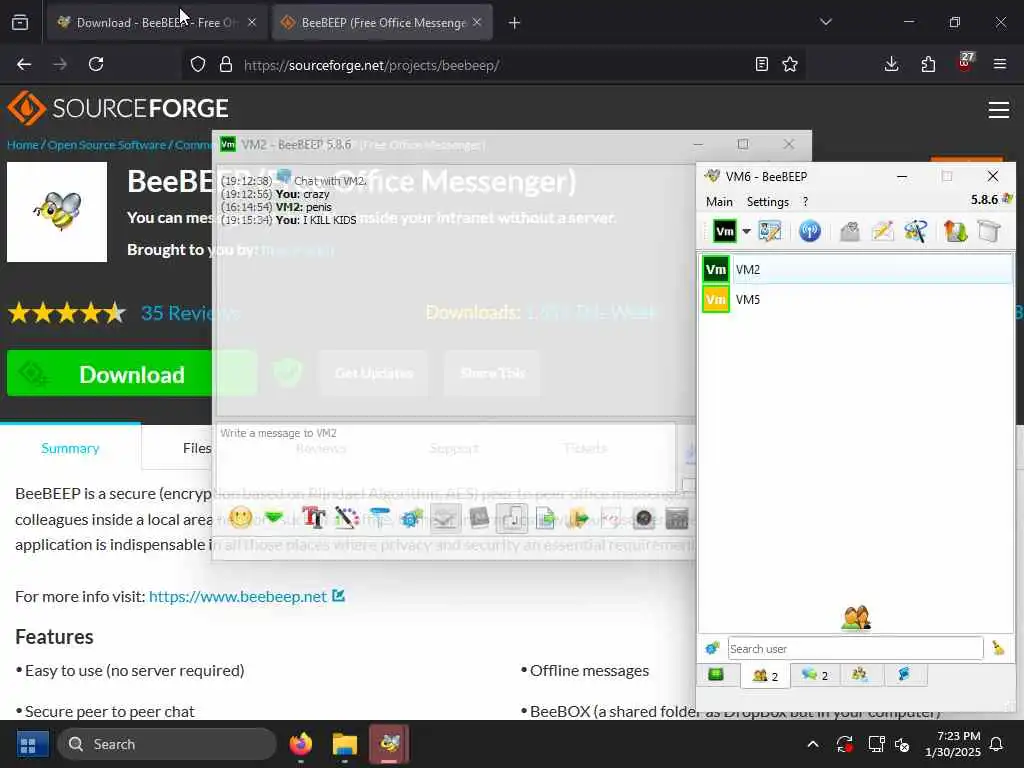Show hidden system tray icons

pos(813,744)
